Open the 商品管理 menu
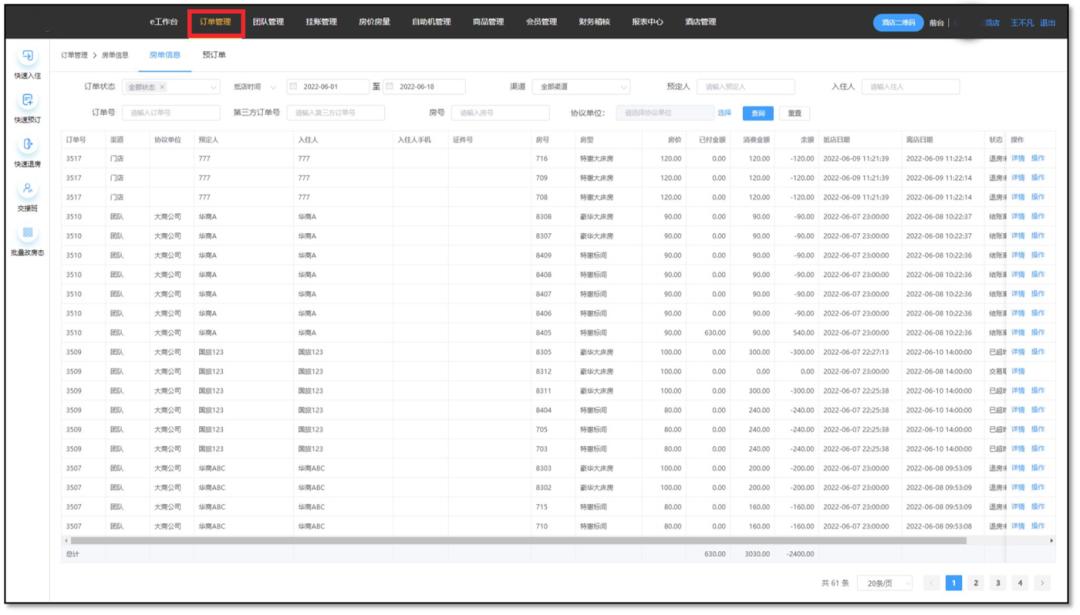This screenshot has width=1080, height=615. pyautogui.click(x=488, y=22)
